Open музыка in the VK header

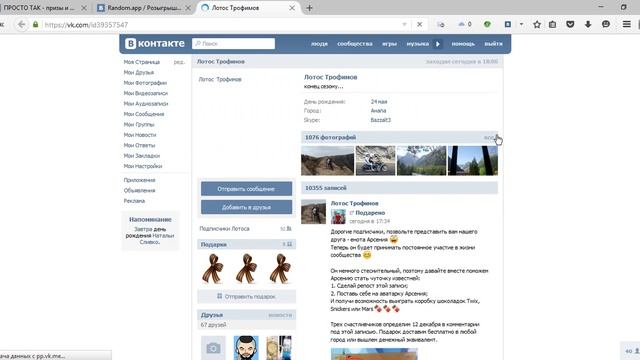tap(418, 44)
